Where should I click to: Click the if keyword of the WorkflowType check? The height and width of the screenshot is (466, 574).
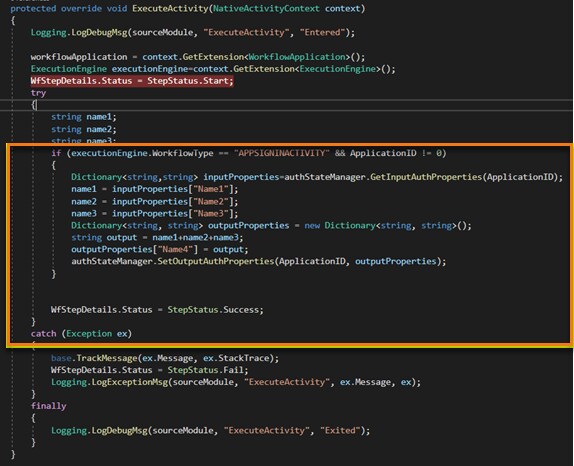point(56,153)
